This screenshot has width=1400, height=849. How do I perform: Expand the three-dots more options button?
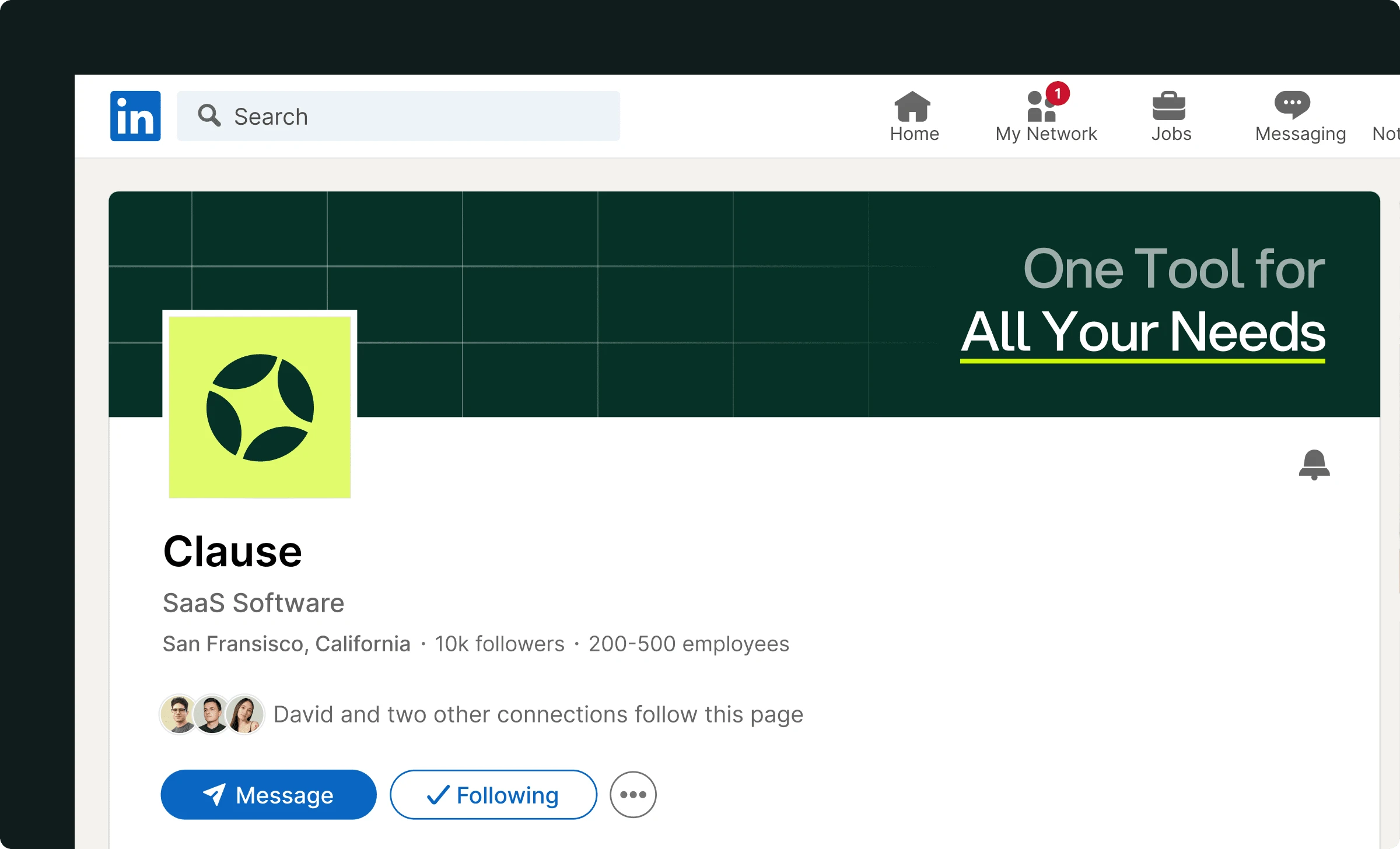pyautogui.click(x=633, y=794)
